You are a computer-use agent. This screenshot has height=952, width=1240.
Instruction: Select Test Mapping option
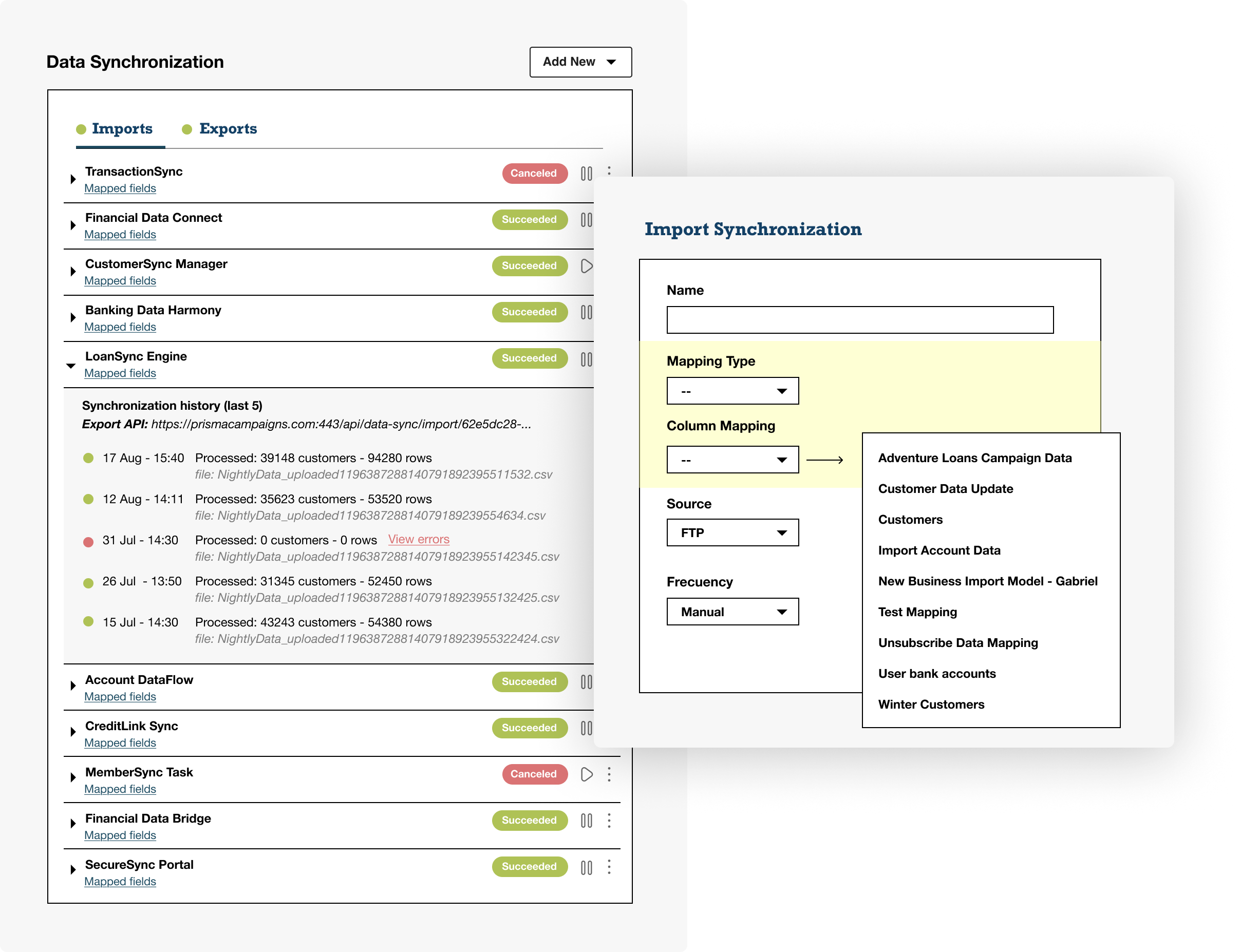(x=917, y=612)
